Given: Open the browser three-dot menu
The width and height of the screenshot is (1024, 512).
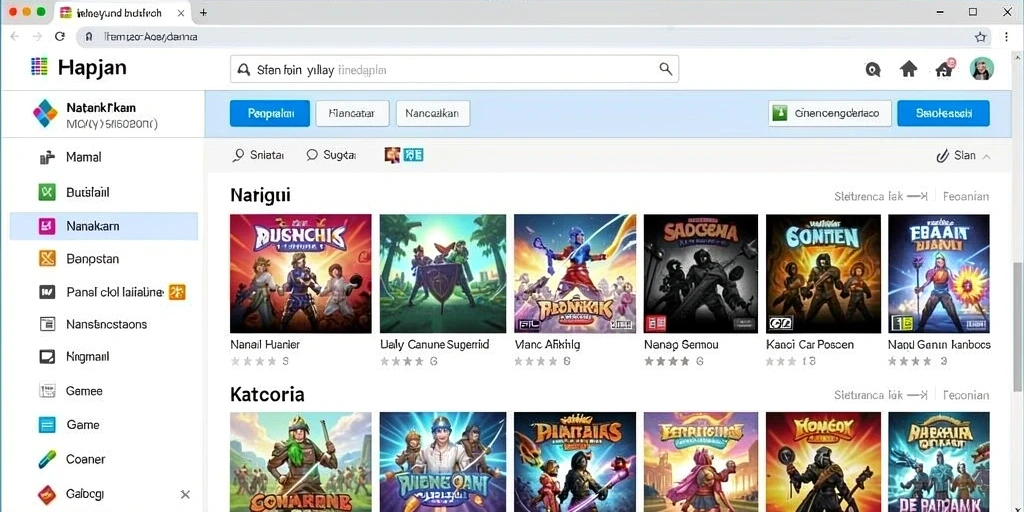Looking at the screenshot, I should (x=1006, y=37).
